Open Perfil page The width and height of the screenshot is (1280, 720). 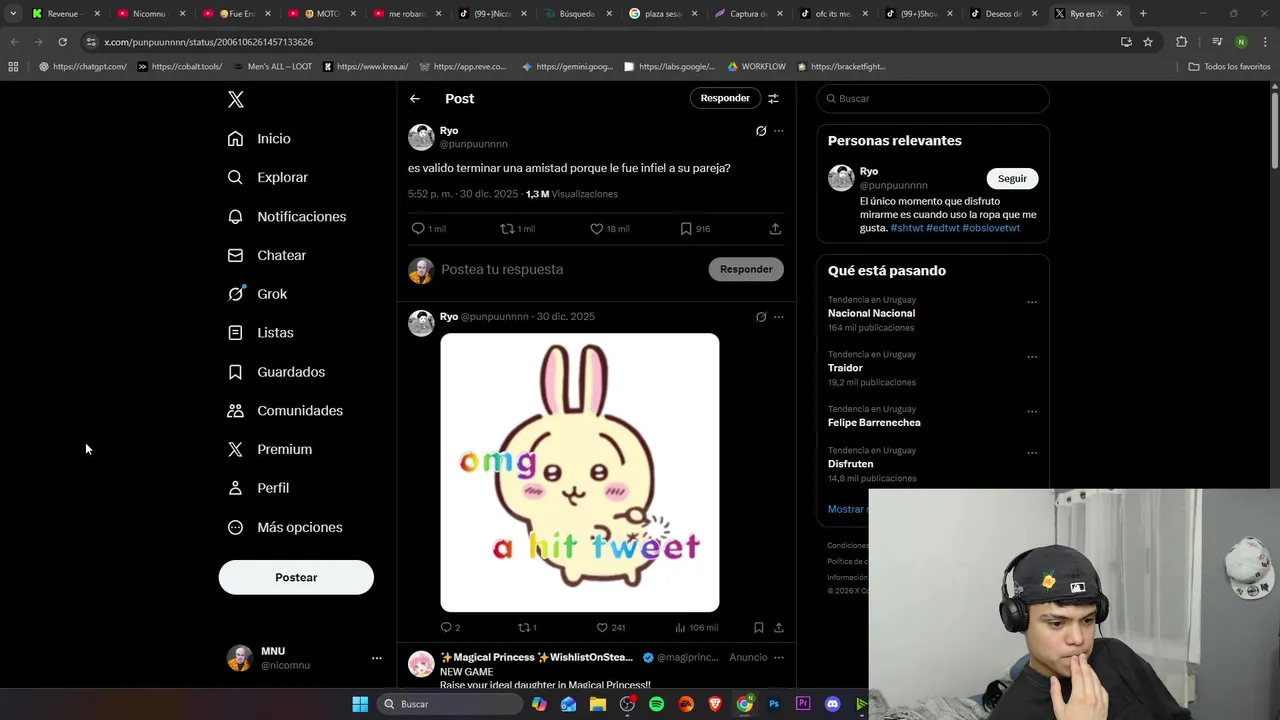tap(258, 488)
